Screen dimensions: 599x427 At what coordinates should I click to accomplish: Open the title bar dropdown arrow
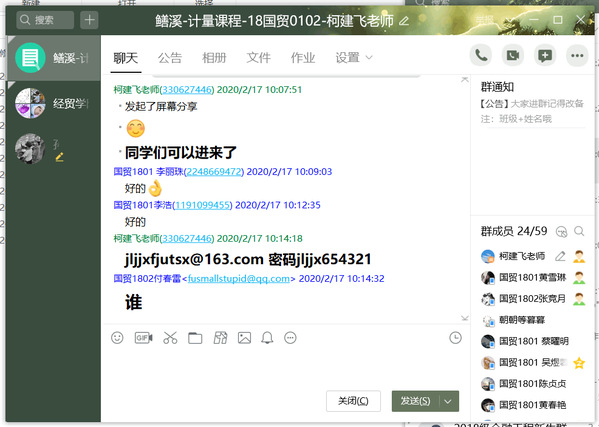[510, 20]
